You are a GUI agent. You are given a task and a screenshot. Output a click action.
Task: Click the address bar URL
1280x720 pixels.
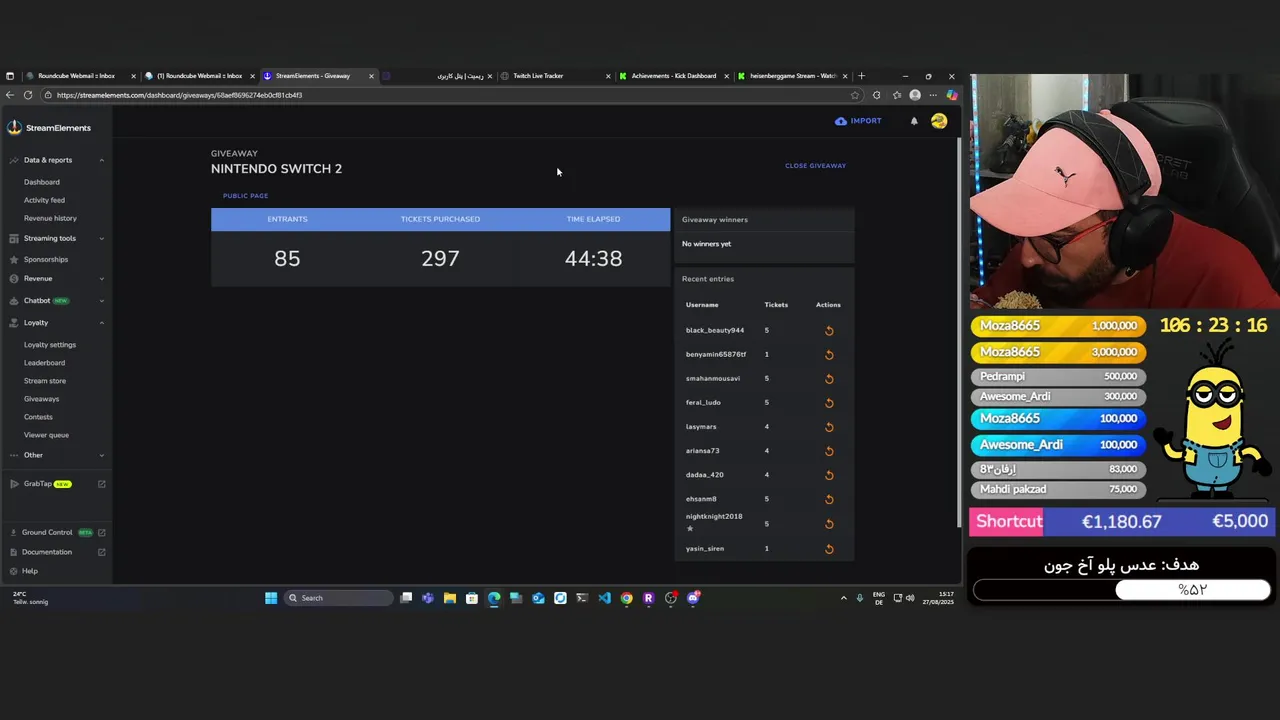point(179,95)
